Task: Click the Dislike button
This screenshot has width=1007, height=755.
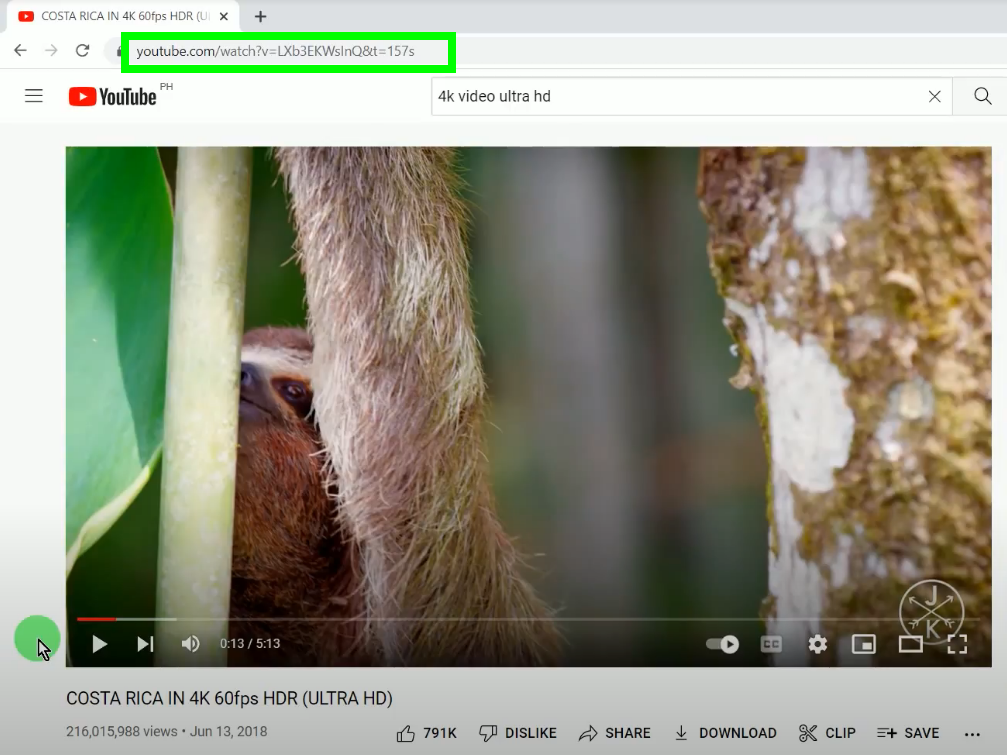Action: click(x=517, y=732)
